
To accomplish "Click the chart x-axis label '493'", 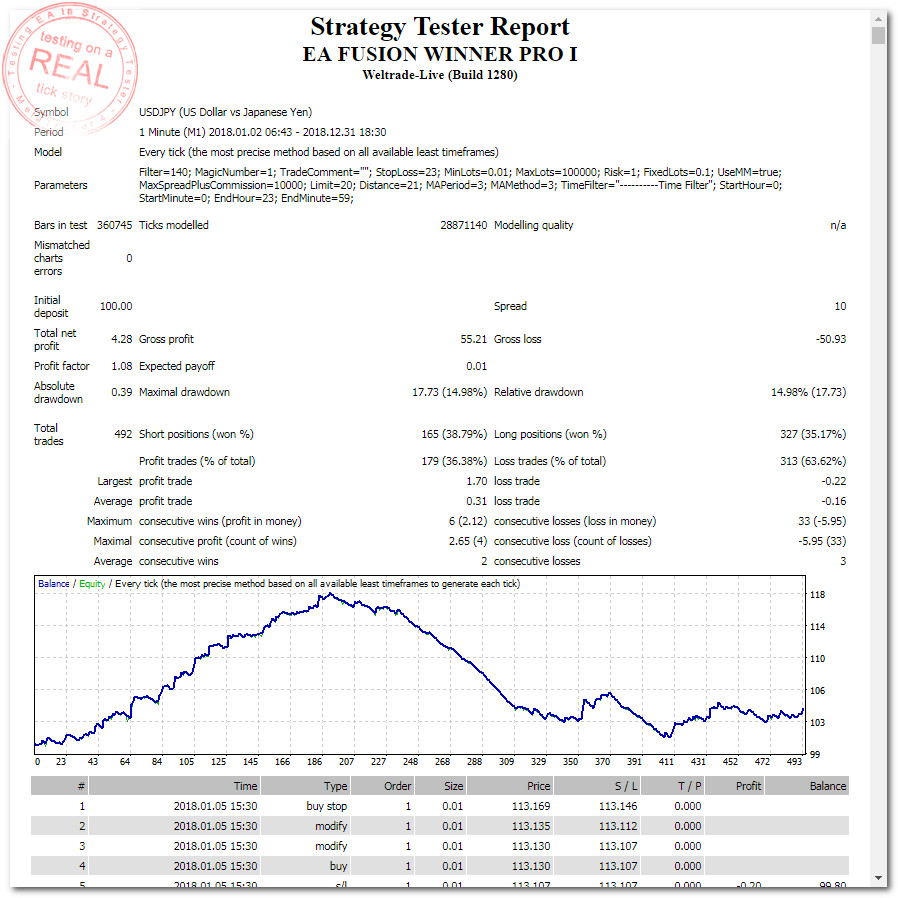I will coord(794,762).
